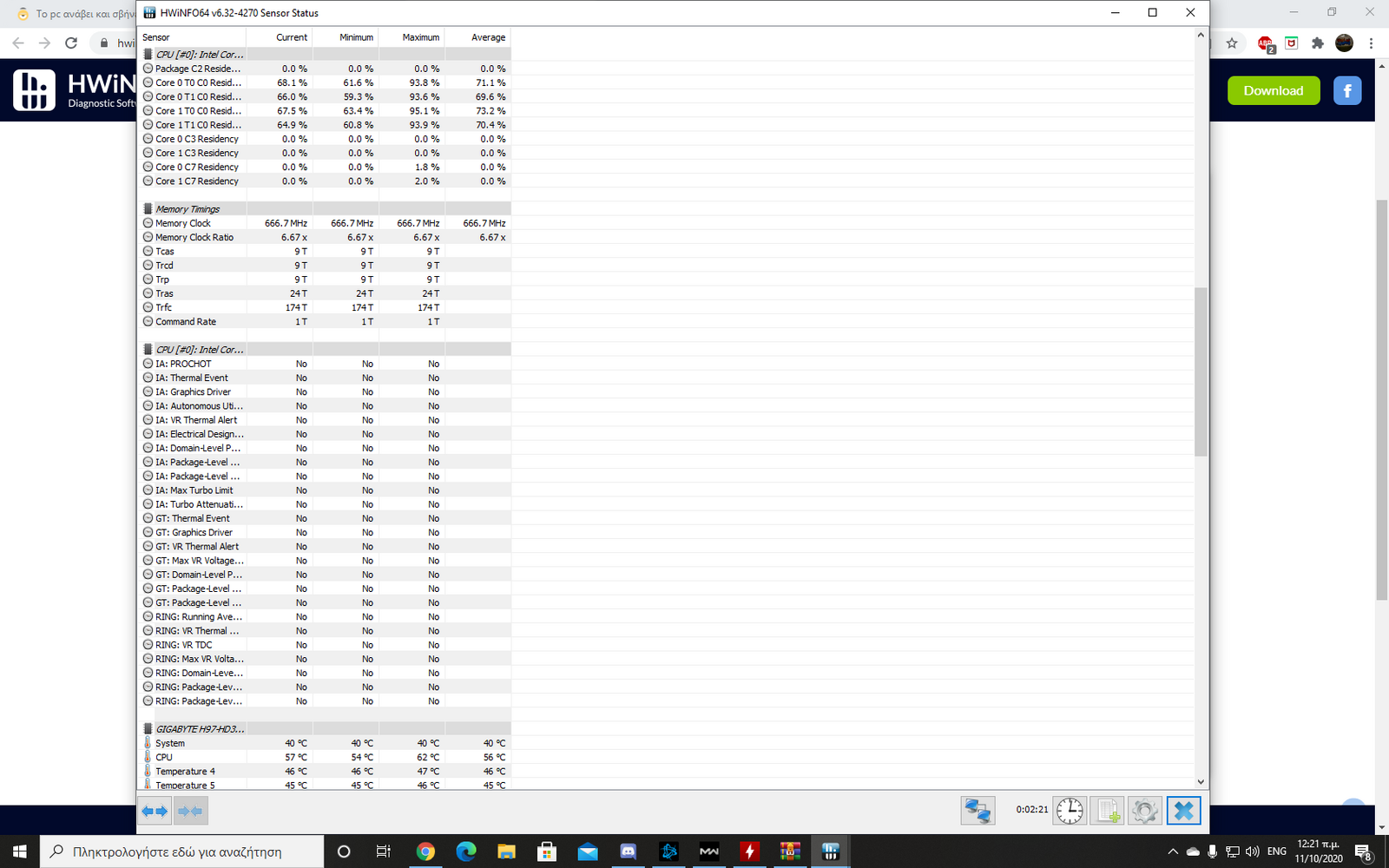Select the Tcas sensor row
This screenshot has width=1389, height=868.
point(325,251)
